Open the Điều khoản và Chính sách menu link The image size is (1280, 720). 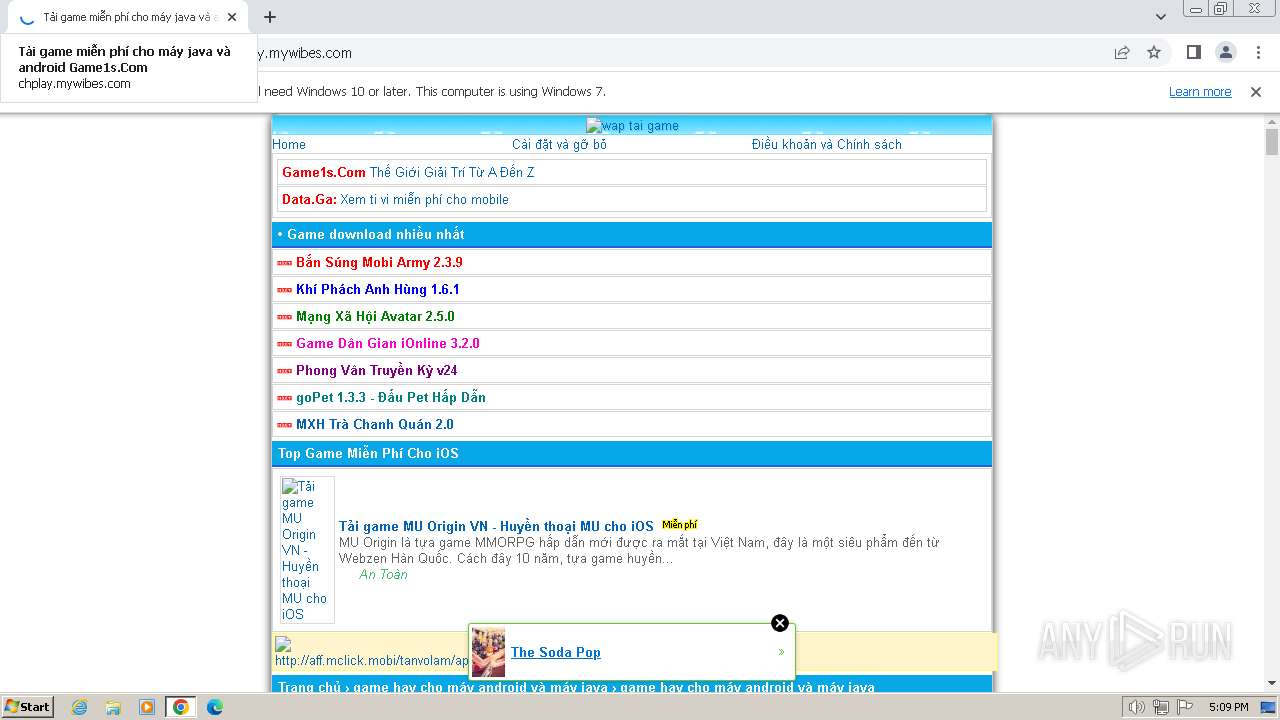pos(826,144)
